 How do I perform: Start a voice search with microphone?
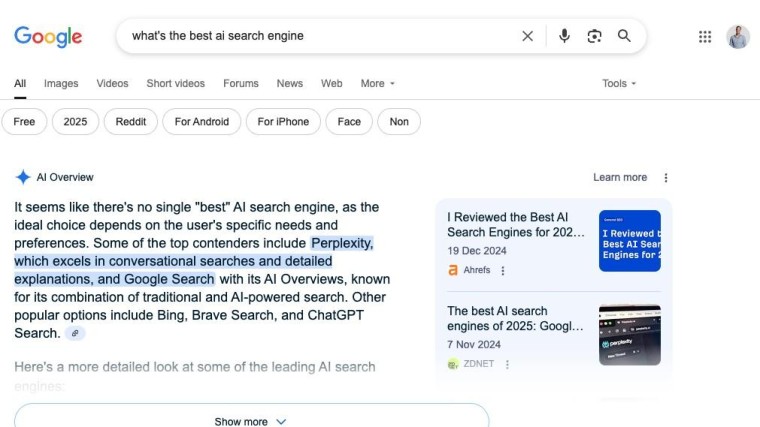click(564, 36)
